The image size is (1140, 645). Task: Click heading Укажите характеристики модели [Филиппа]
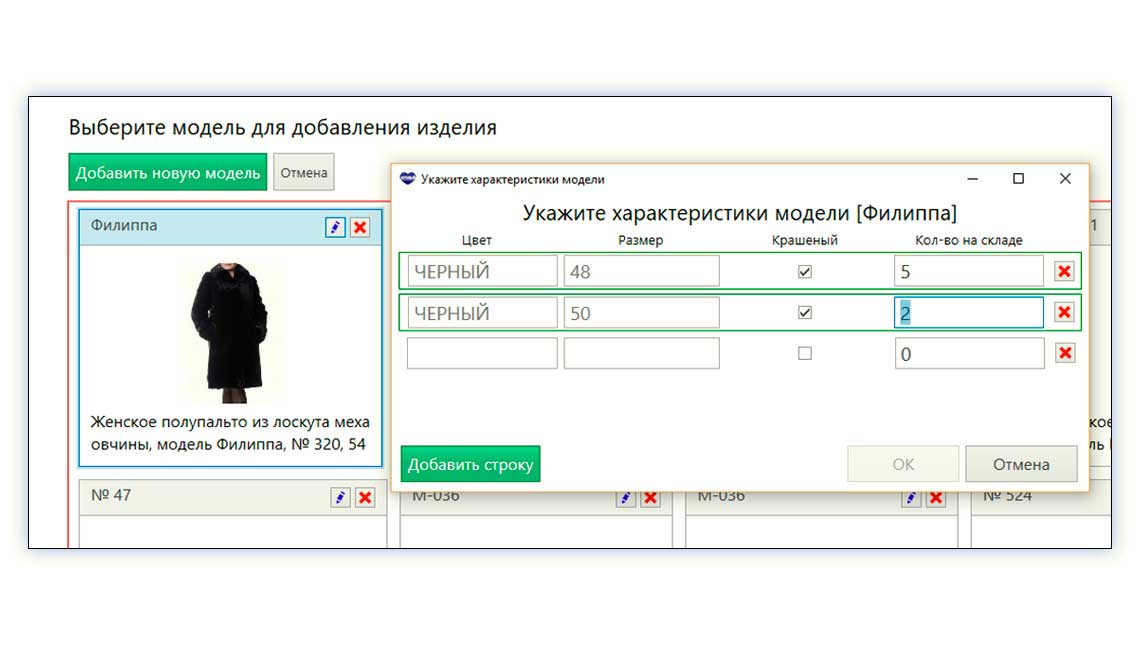[x=739, y=213]
